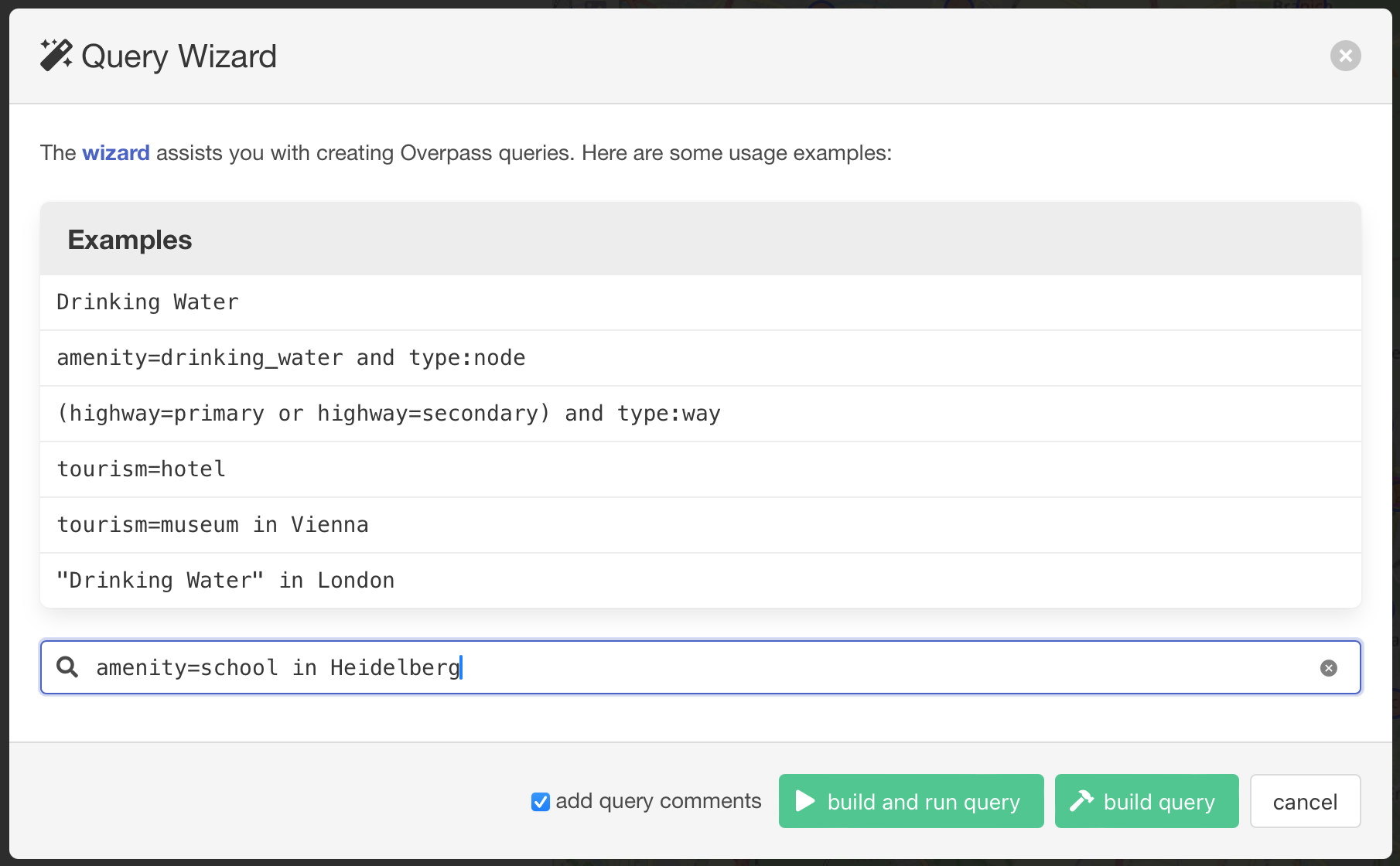This screenshot has height=866, width=1400.
Task: Pick the highway=primary or highway=secondary example
Action: [388, 414]
